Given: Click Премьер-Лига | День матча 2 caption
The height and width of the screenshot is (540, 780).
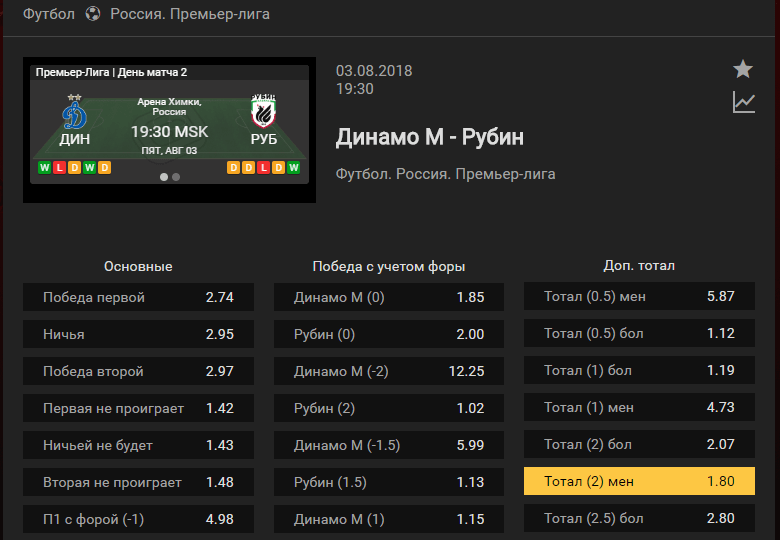Looking at the screenshot, I should point(111,73).
